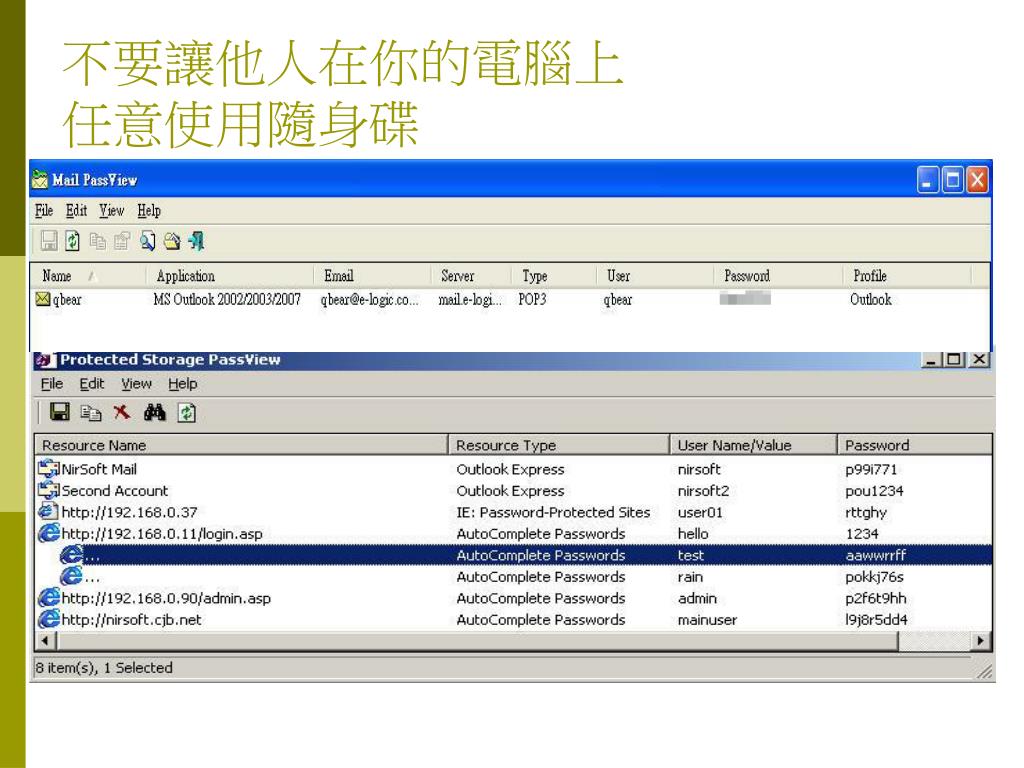1024x768 pixels.
Task: Sort by the Type column header
Action: pyautogui.click(x=554, y=276)
